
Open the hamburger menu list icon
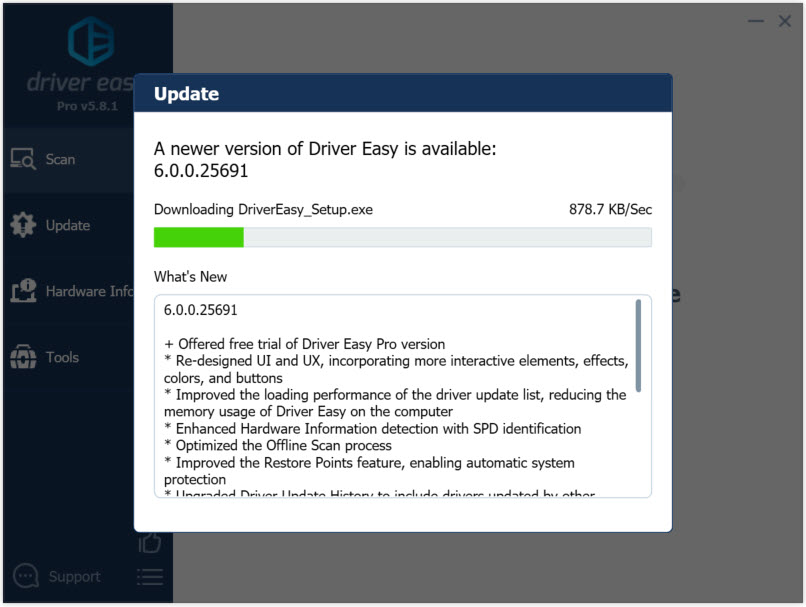150,577
